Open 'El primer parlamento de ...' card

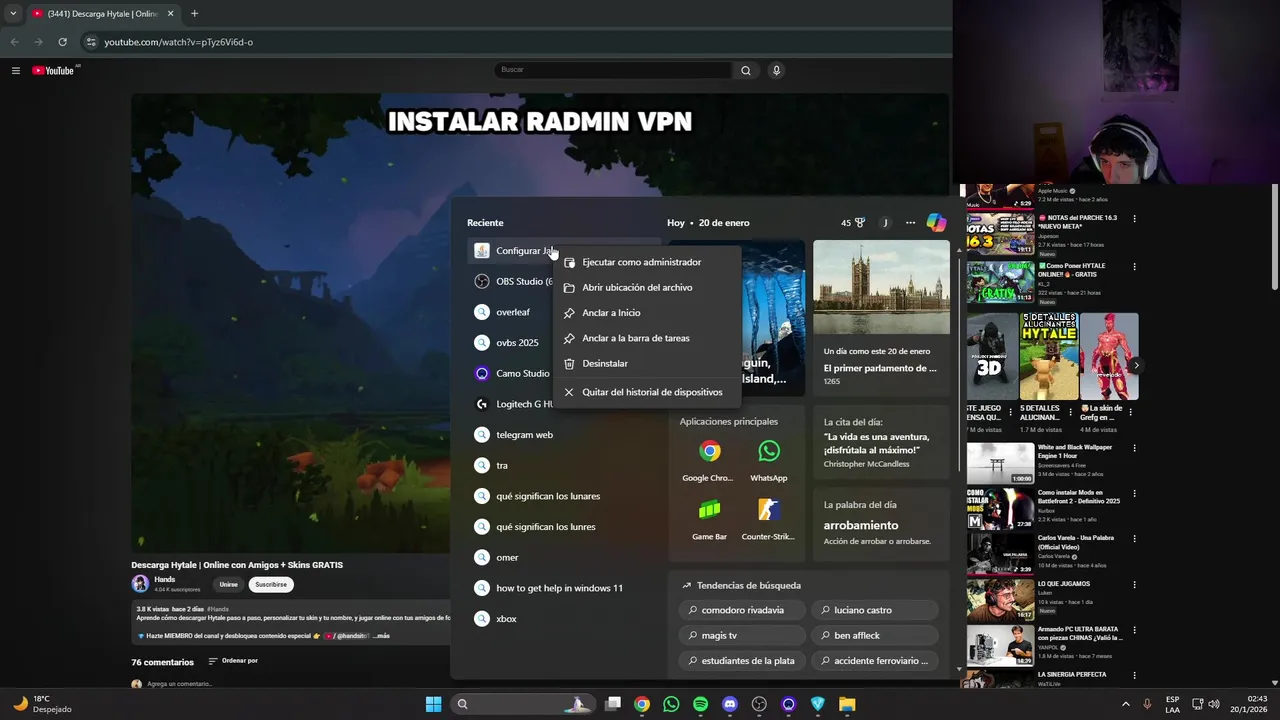(x=881, y=317)
